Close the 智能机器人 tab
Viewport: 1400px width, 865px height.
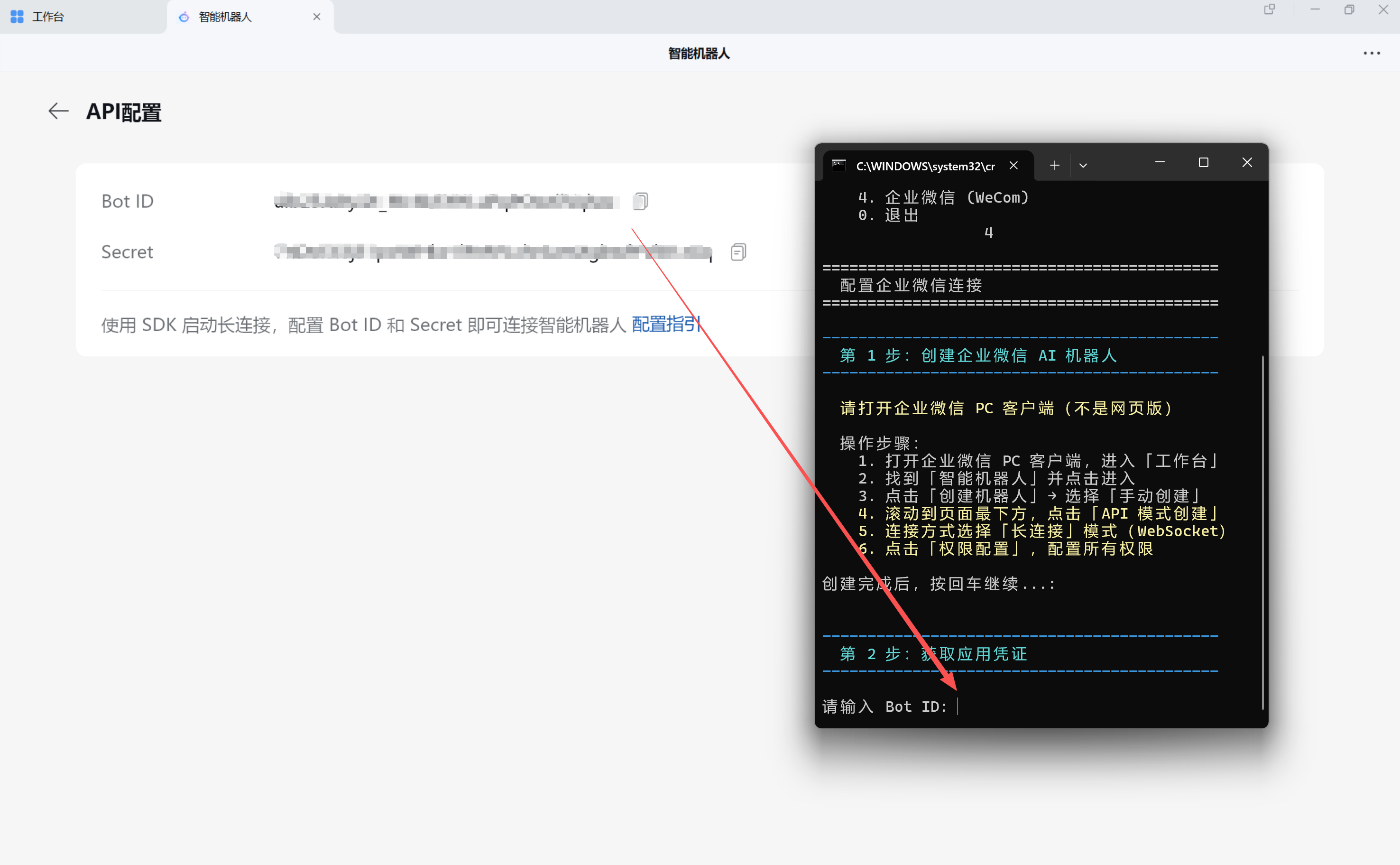[317, 17]
